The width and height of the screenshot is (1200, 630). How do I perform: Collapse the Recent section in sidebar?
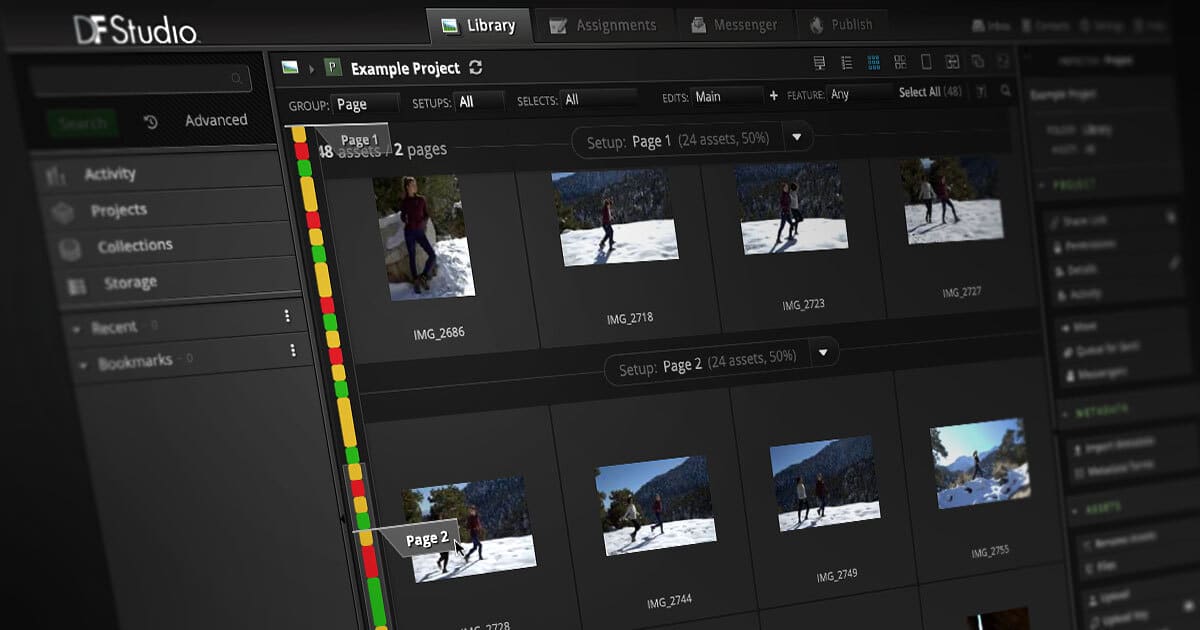77,328
